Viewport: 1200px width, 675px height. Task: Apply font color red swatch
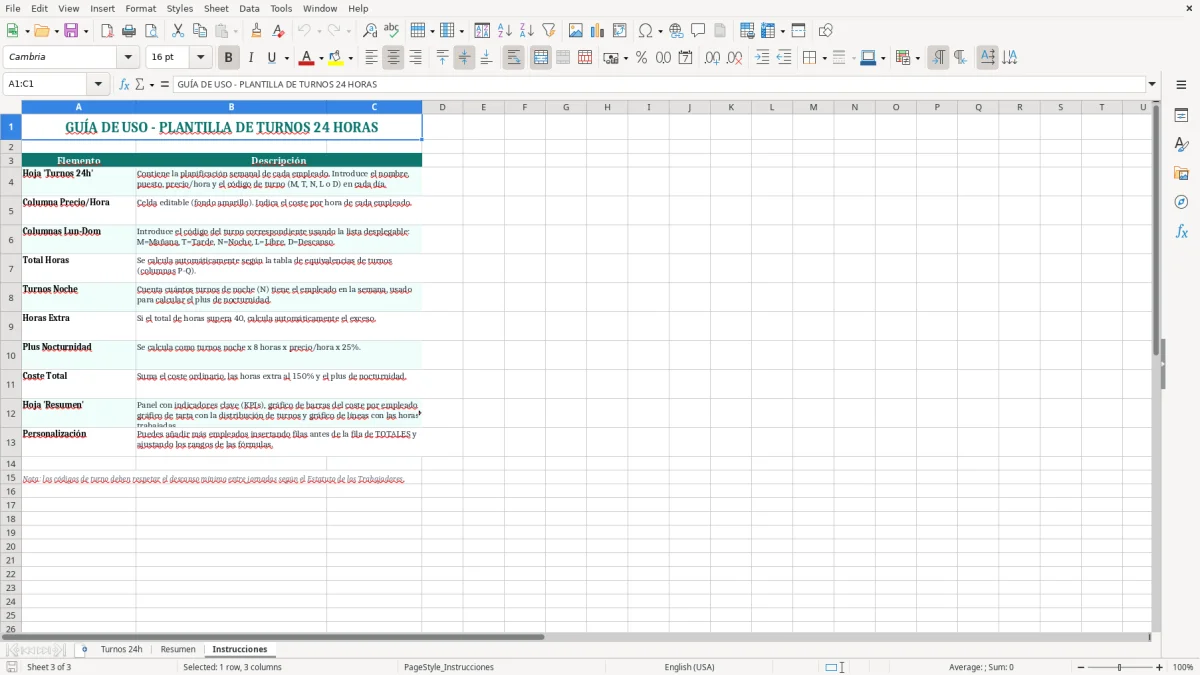coord(306,58)
